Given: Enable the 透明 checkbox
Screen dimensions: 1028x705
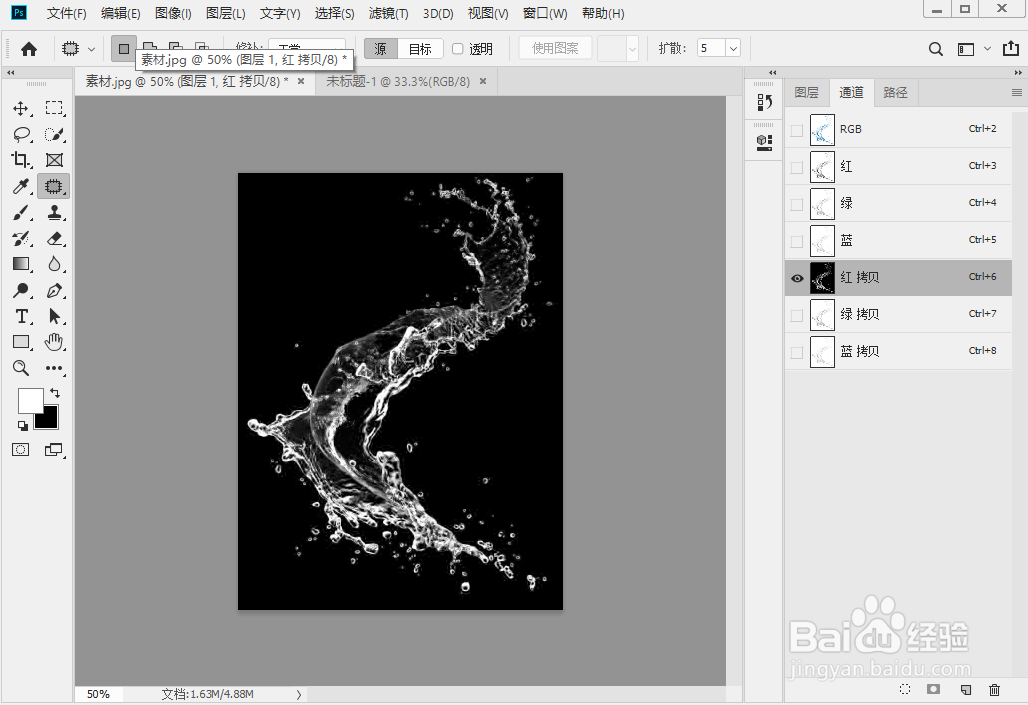Looking at the screenshot, I should pyautogui.click(x=458, y=49).
